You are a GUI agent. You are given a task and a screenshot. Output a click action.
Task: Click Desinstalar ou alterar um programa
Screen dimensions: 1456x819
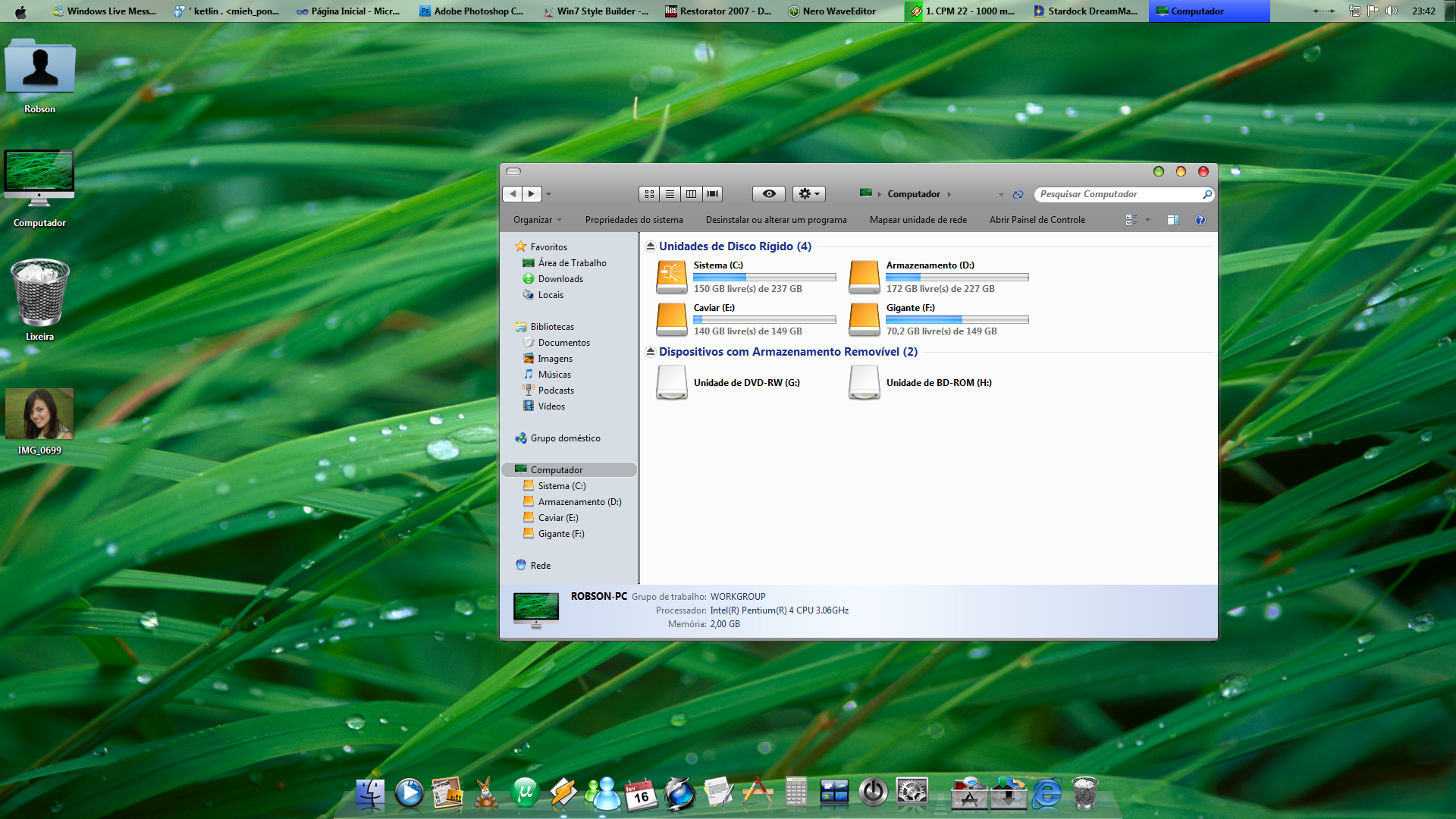[x=777, y=220]
